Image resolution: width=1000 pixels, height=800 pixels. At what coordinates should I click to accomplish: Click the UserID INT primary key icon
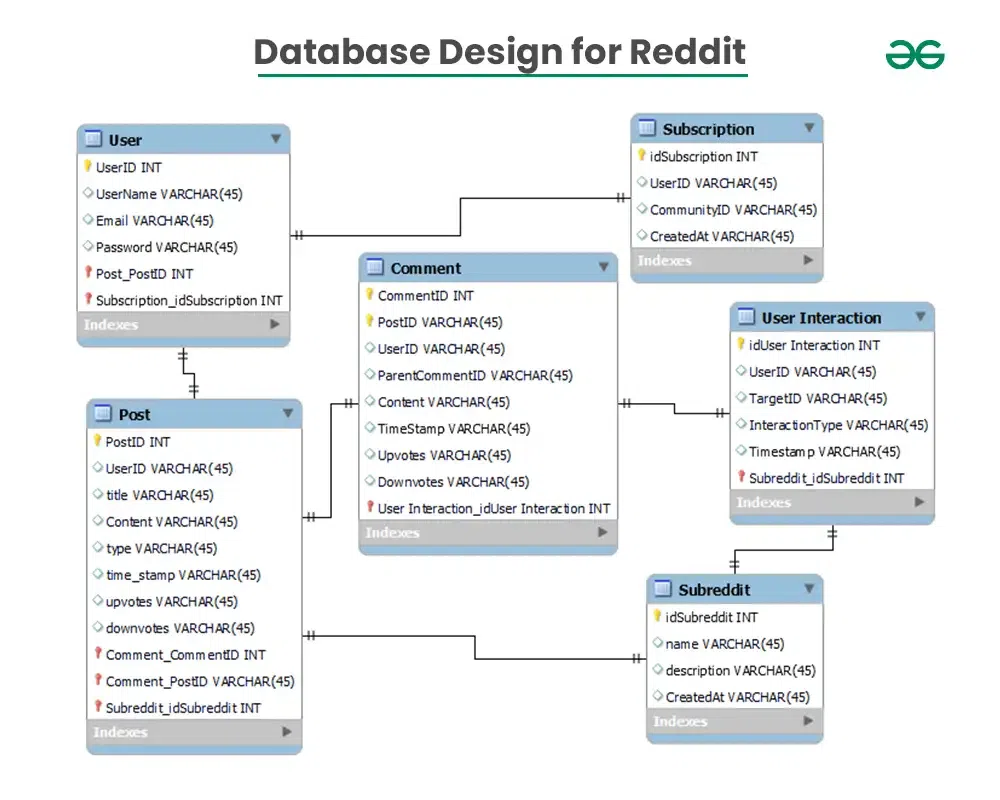tap(88, 166)
